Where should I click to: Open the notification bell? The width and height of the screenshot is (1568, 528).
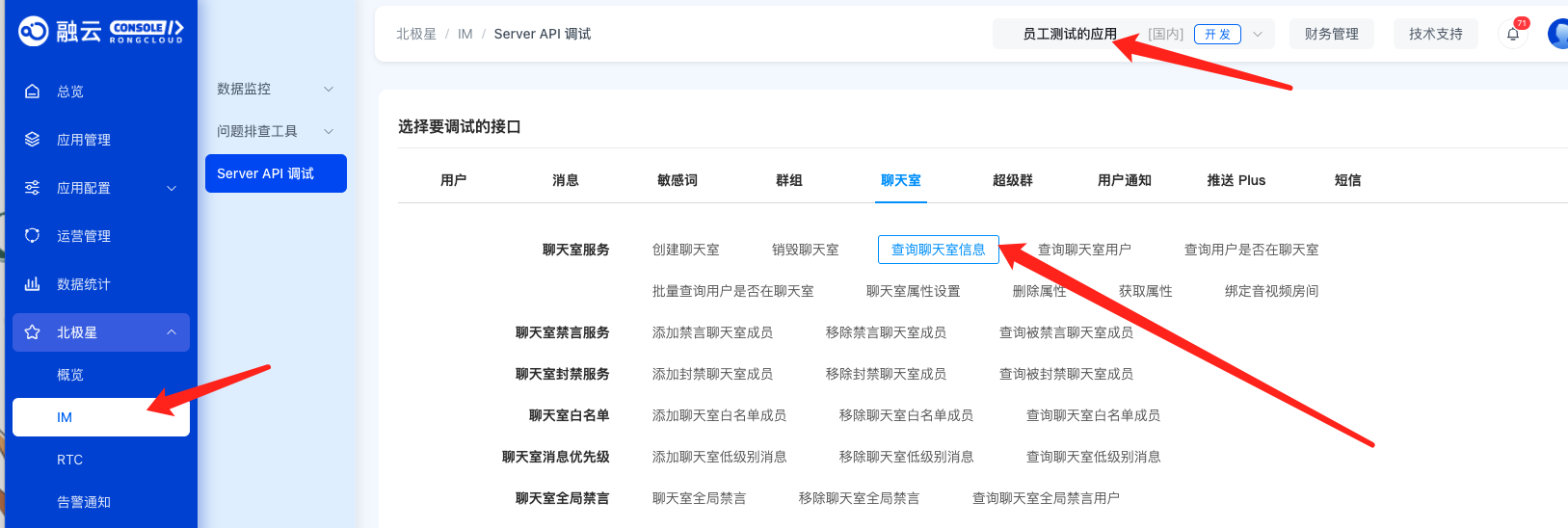pyautogui.click(x=1513, y=34)
